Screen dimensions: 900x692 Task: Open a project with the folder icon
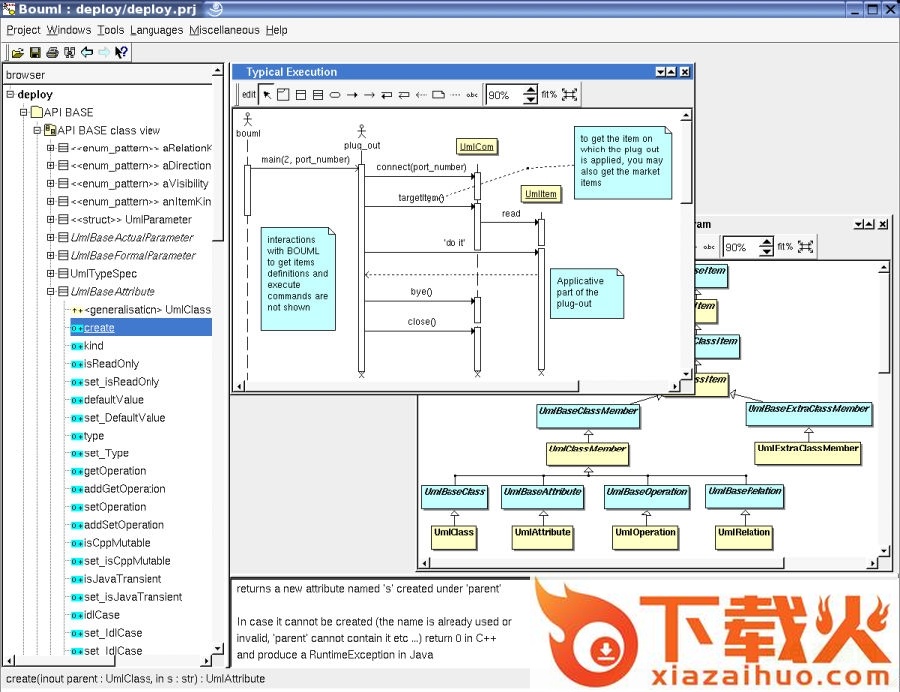point(18,53)
